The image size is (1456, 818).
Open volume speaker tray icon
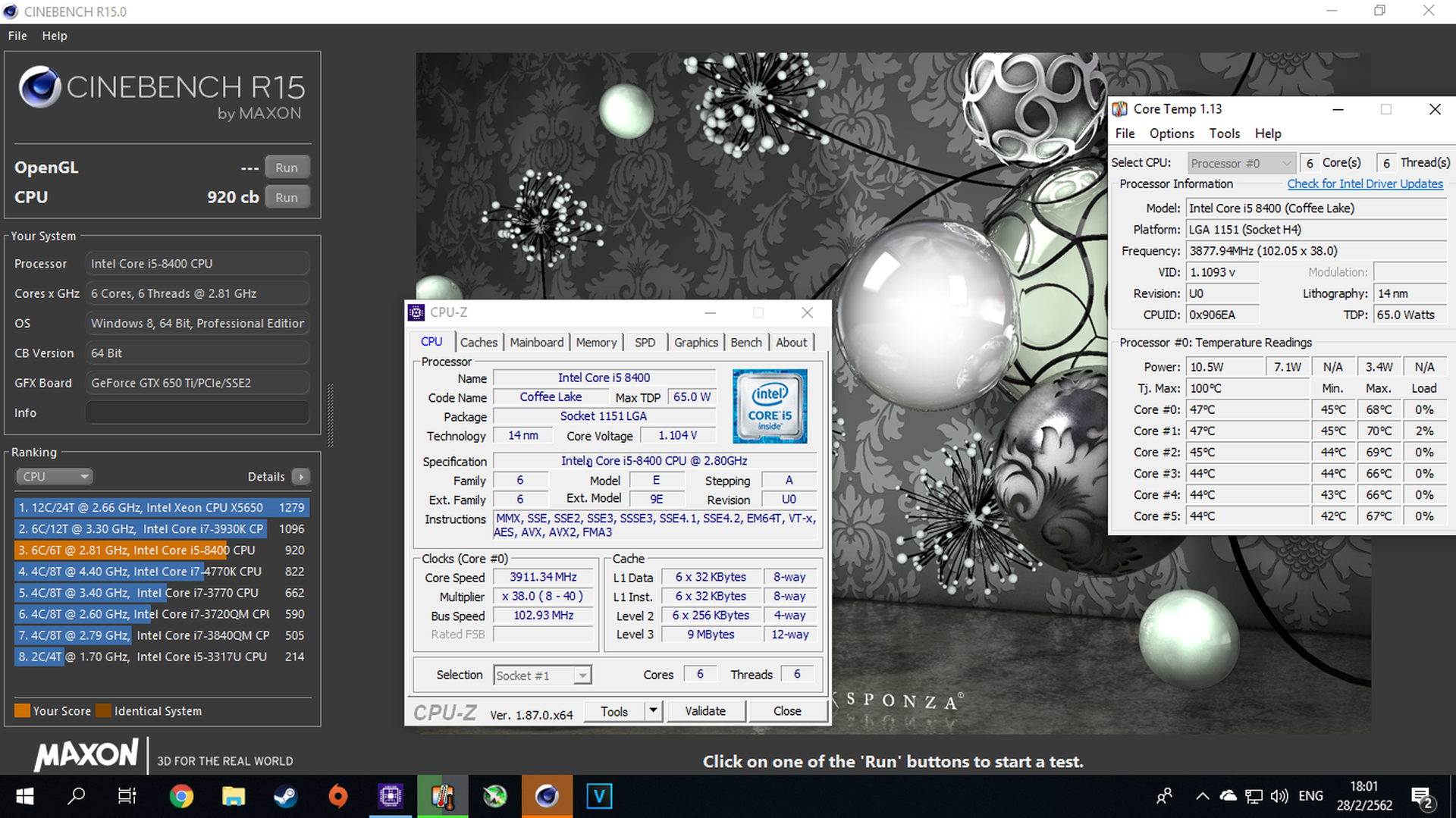[x=1279, y=796]
